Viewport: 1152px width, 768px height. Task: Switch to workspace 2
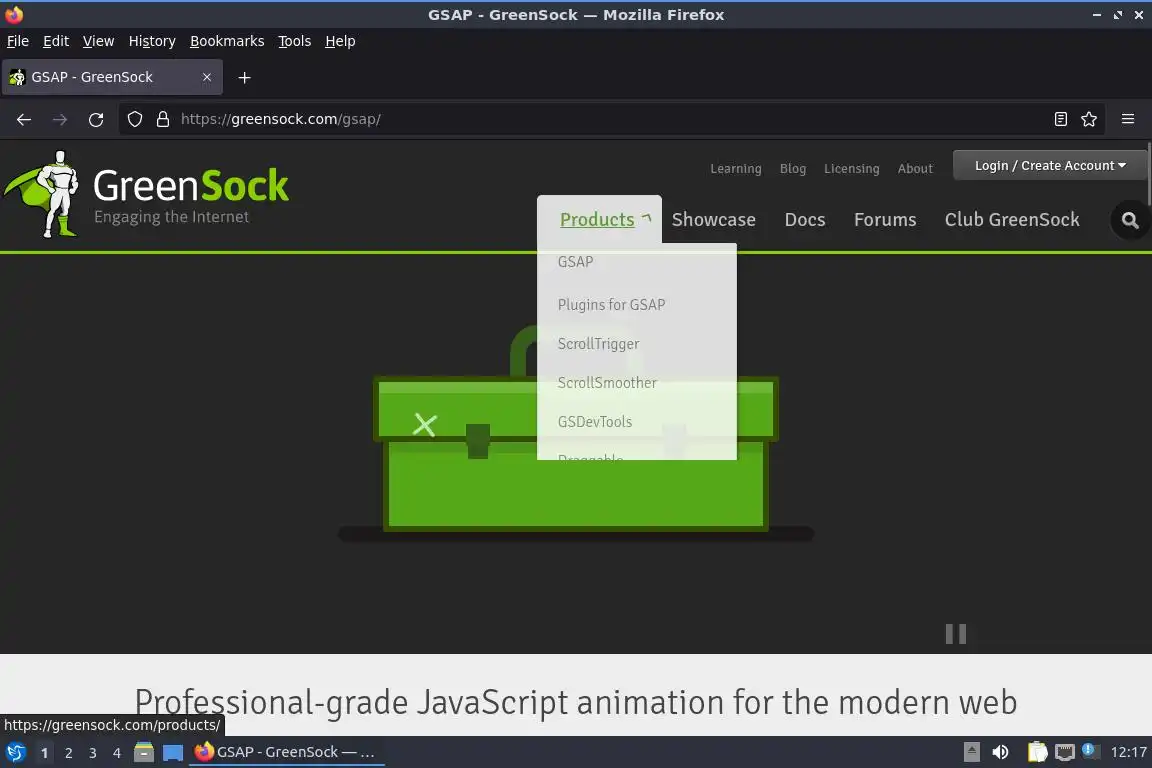point(68,753)
